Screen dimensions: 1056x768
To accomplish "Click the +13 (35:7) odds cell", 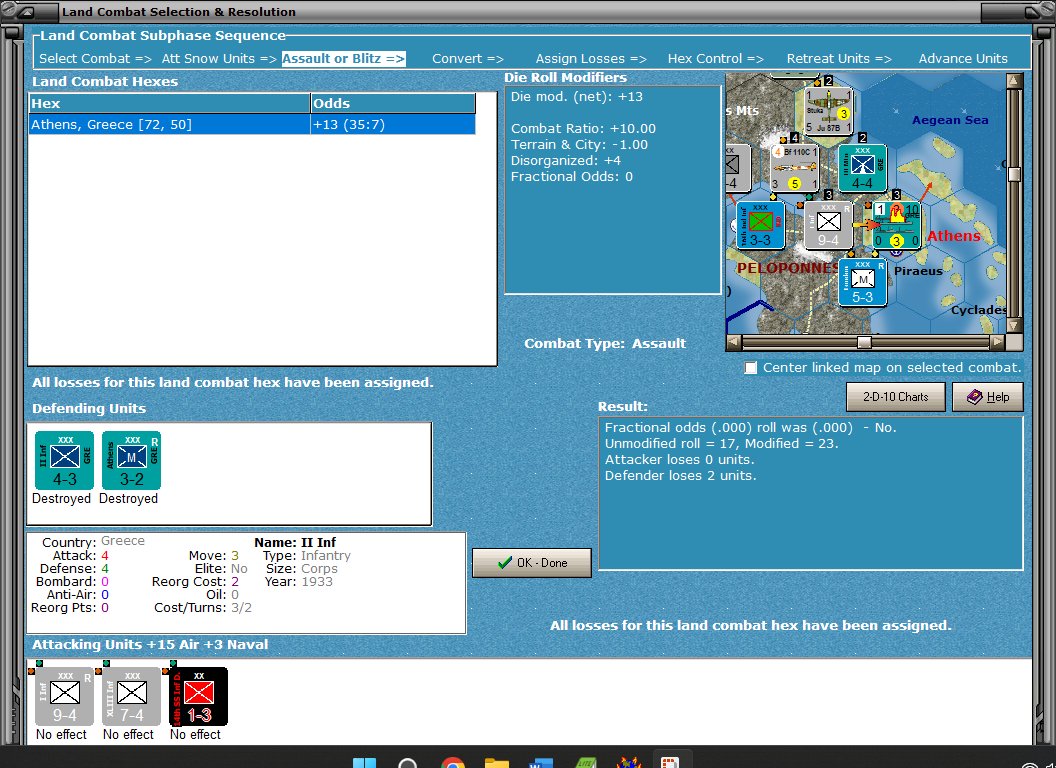I will pos(393,125).
